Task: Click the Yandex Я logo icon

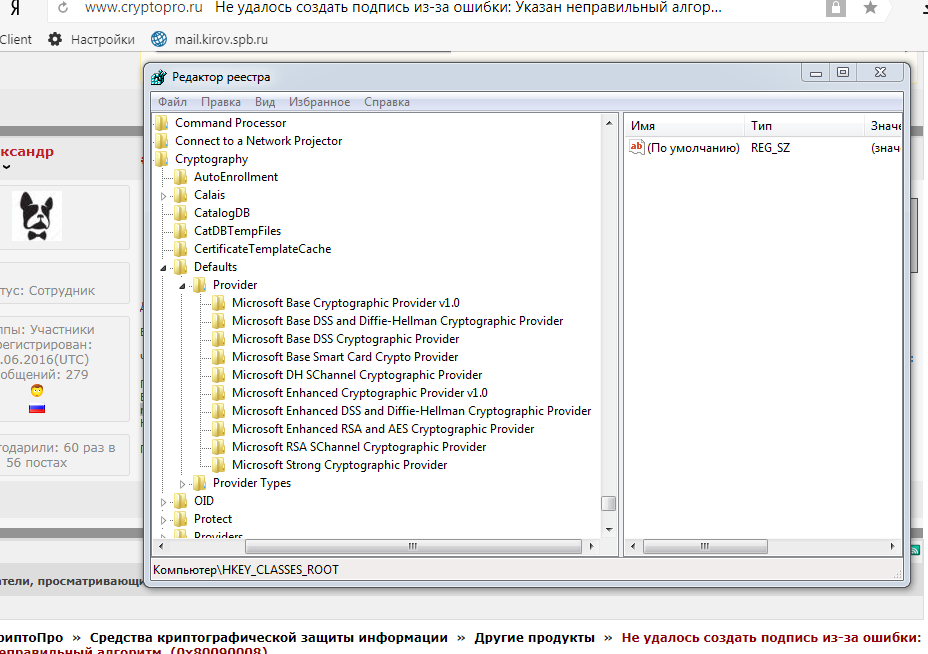Action: pyautogui.click(x=15, y=8)
